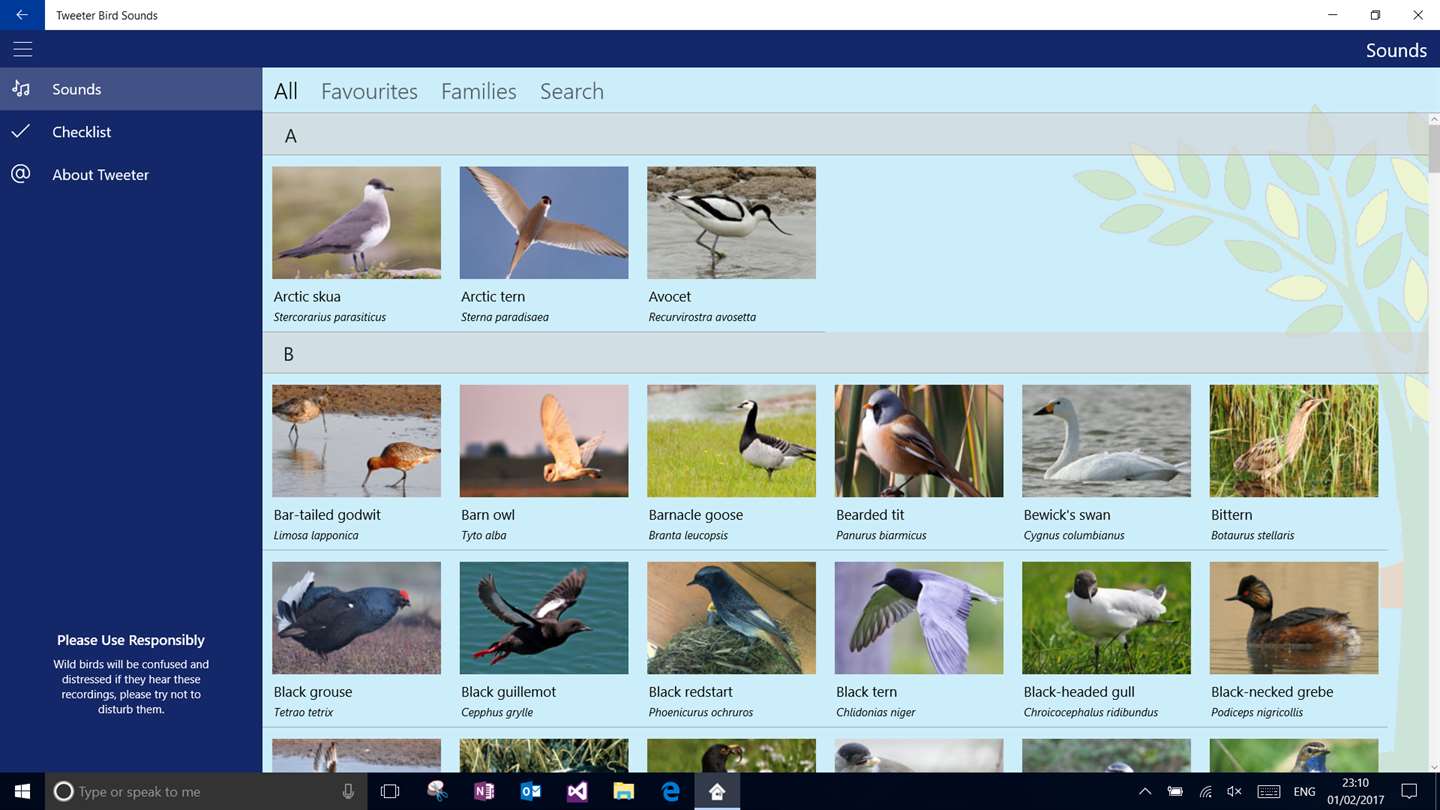Click the Bar-tailed godwit name label
The image size is (1440, 810).
[327, 515]
